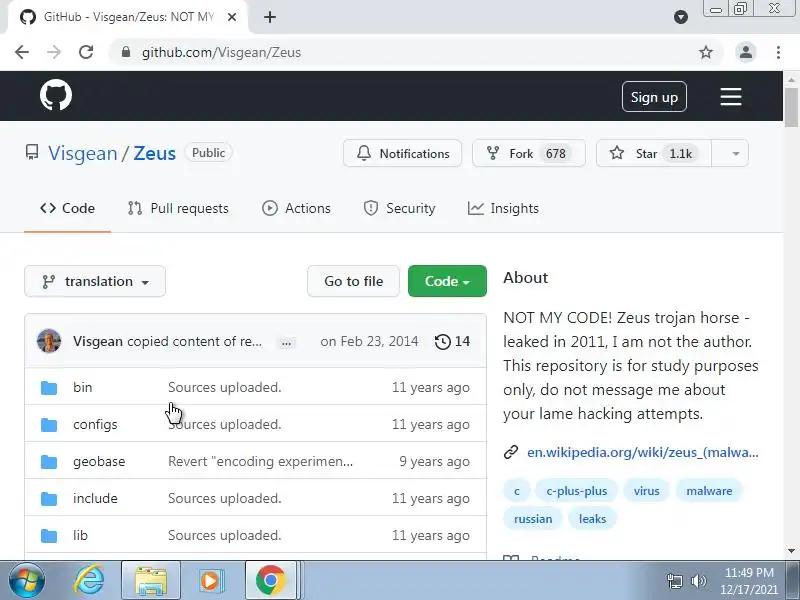Open the en.wikipedia.org zeus link

642,453
